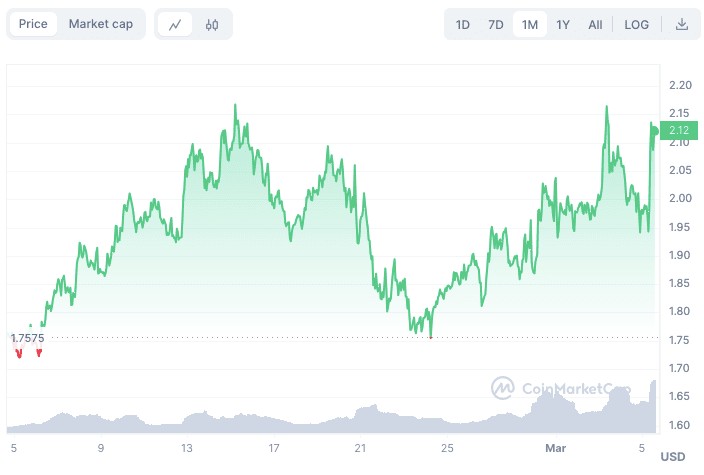Click the 1.7575 starting price label
Viewport: 704px width, 475px height.
tap(27, 338)
